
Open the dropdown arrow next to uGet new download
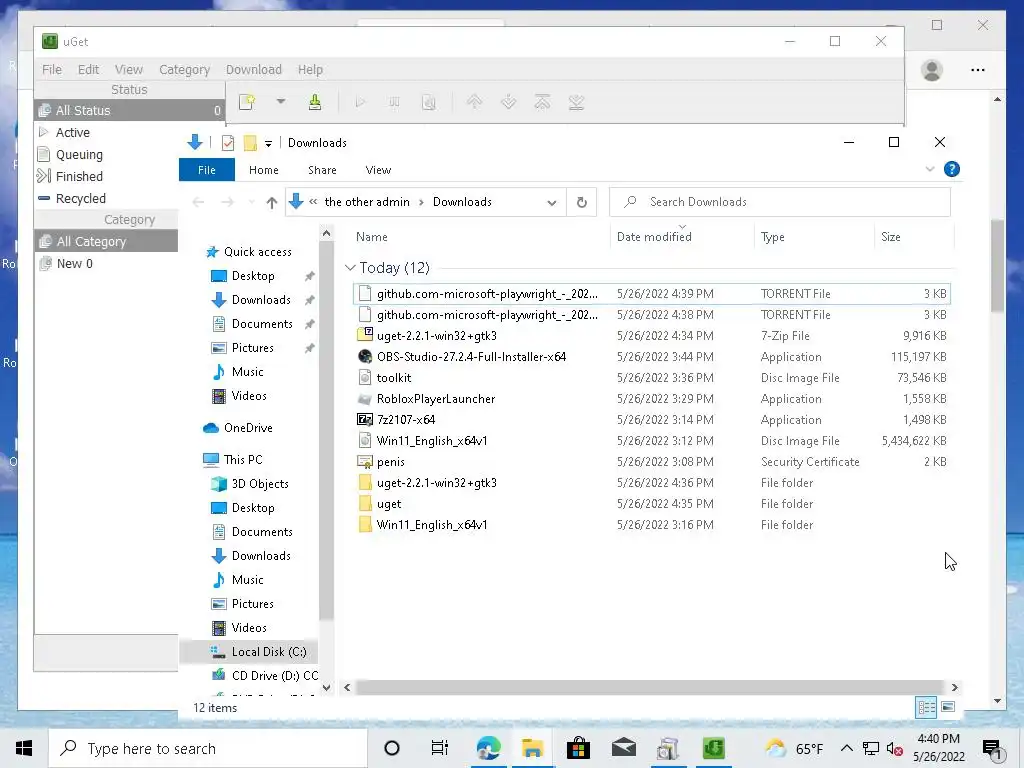281,102
